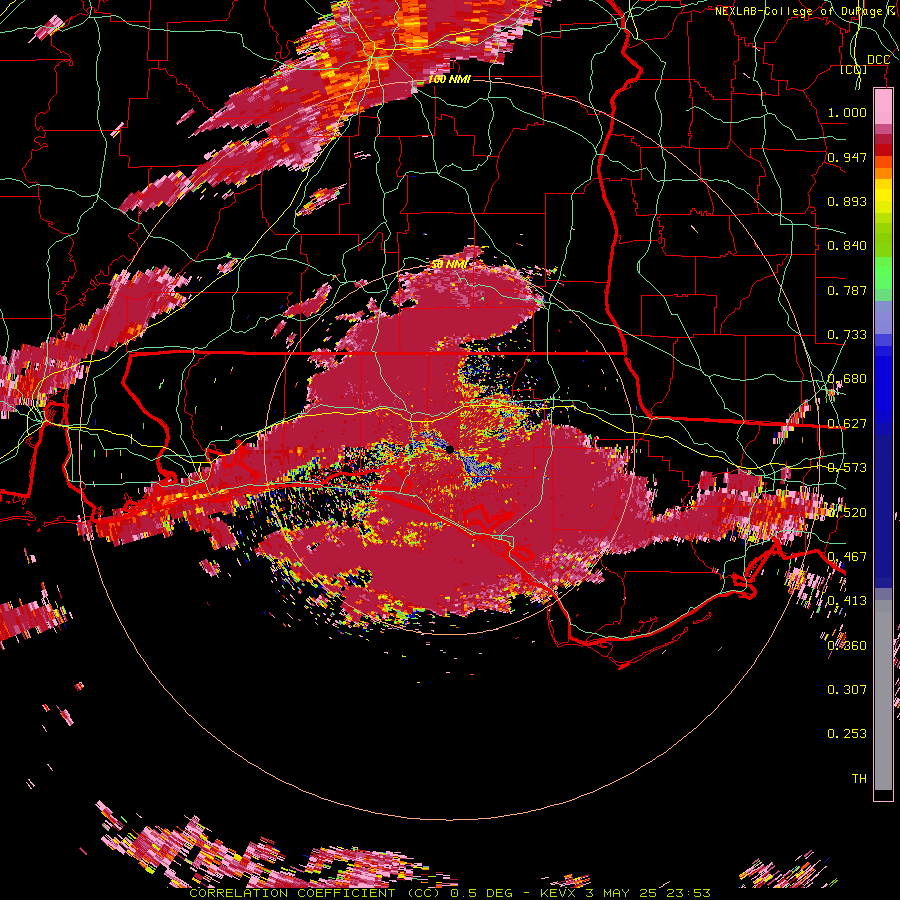Click the 0.840 scale value
This screenshot has height=900, width=900.
tap(847, 246)
